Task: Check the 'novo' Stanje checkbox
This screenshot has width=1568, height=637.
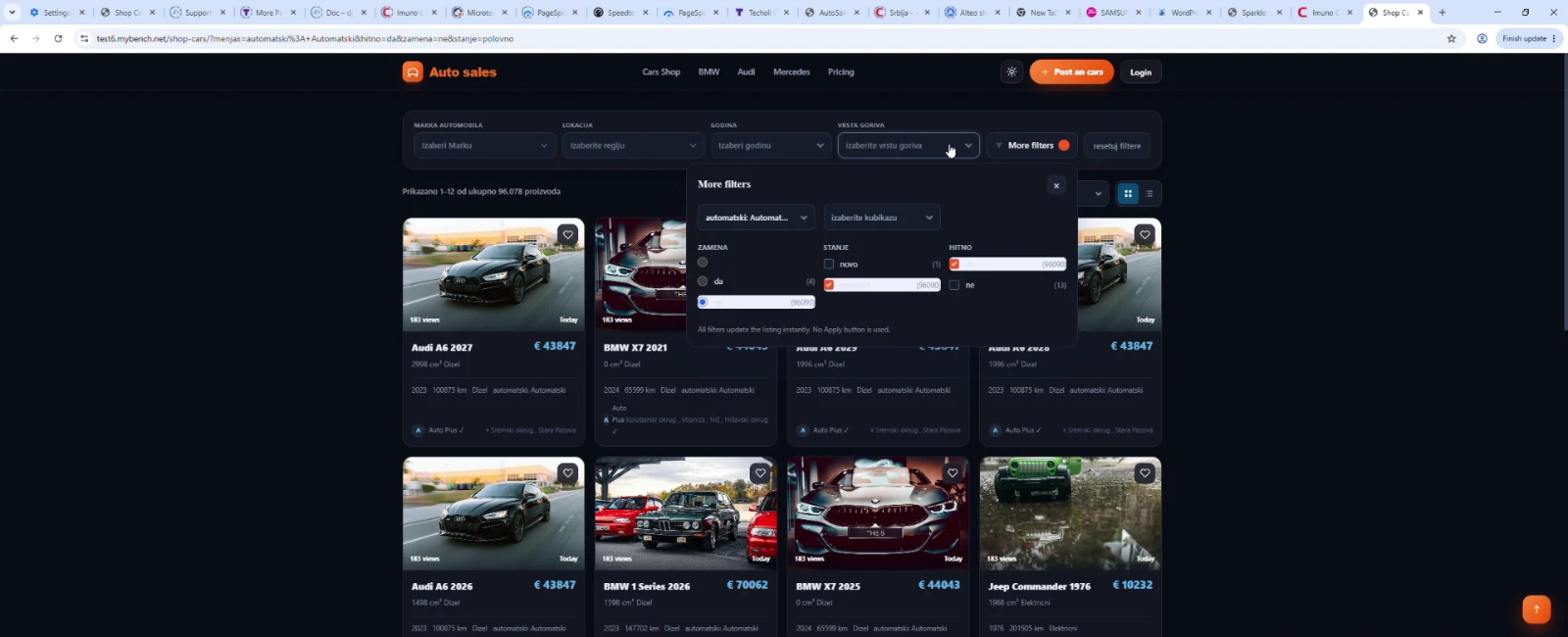Action: [829, 265]
